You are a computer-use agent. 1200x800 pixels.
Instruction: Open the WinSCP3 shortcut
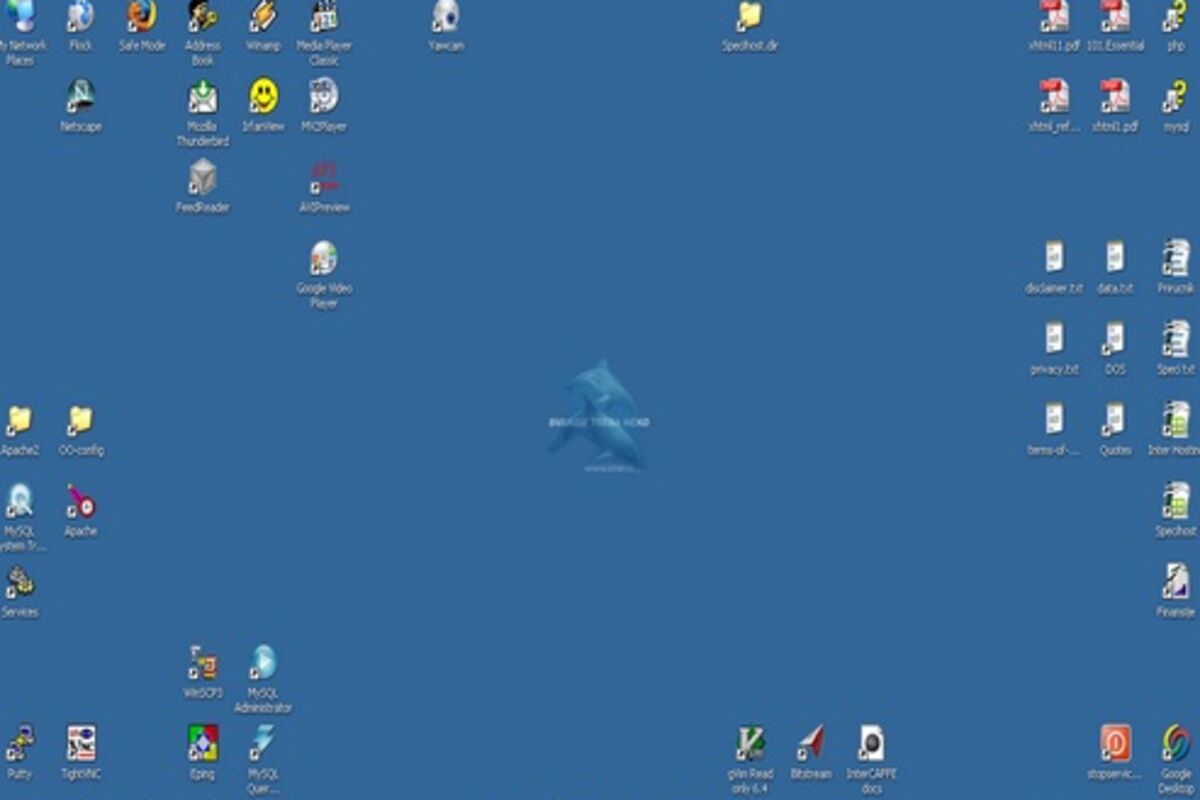click(x=203, y=663)
